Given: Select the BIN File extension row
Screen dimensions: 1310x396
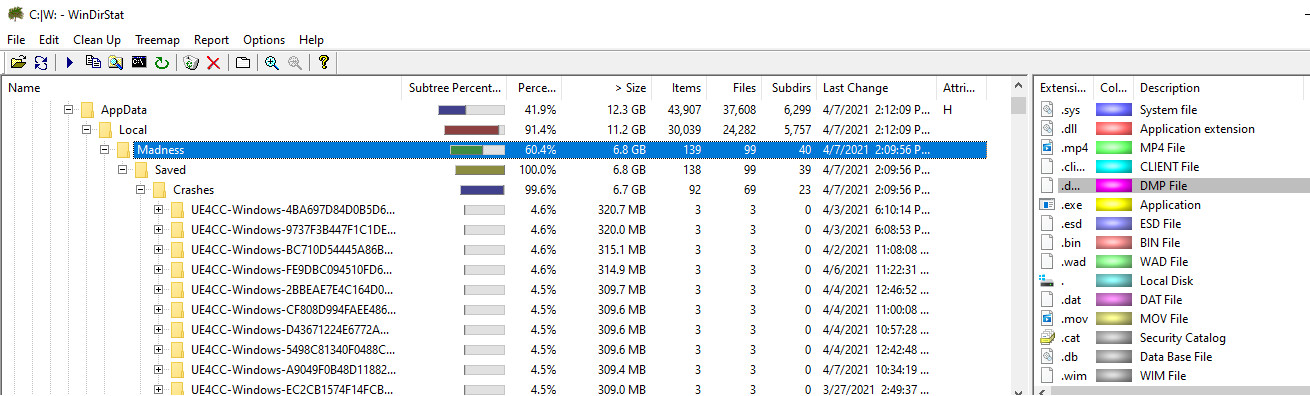Looking at the screenshot, I should click(x=1171, y=243).
